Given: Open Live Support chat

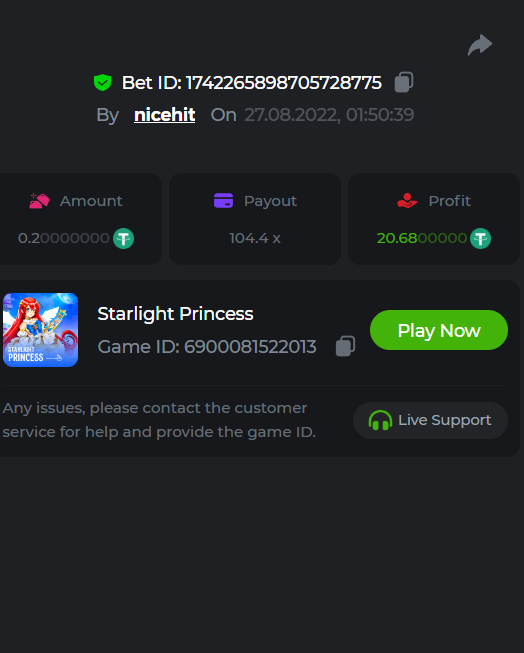Looking at the screenshot, I should (x=430, y=420).
